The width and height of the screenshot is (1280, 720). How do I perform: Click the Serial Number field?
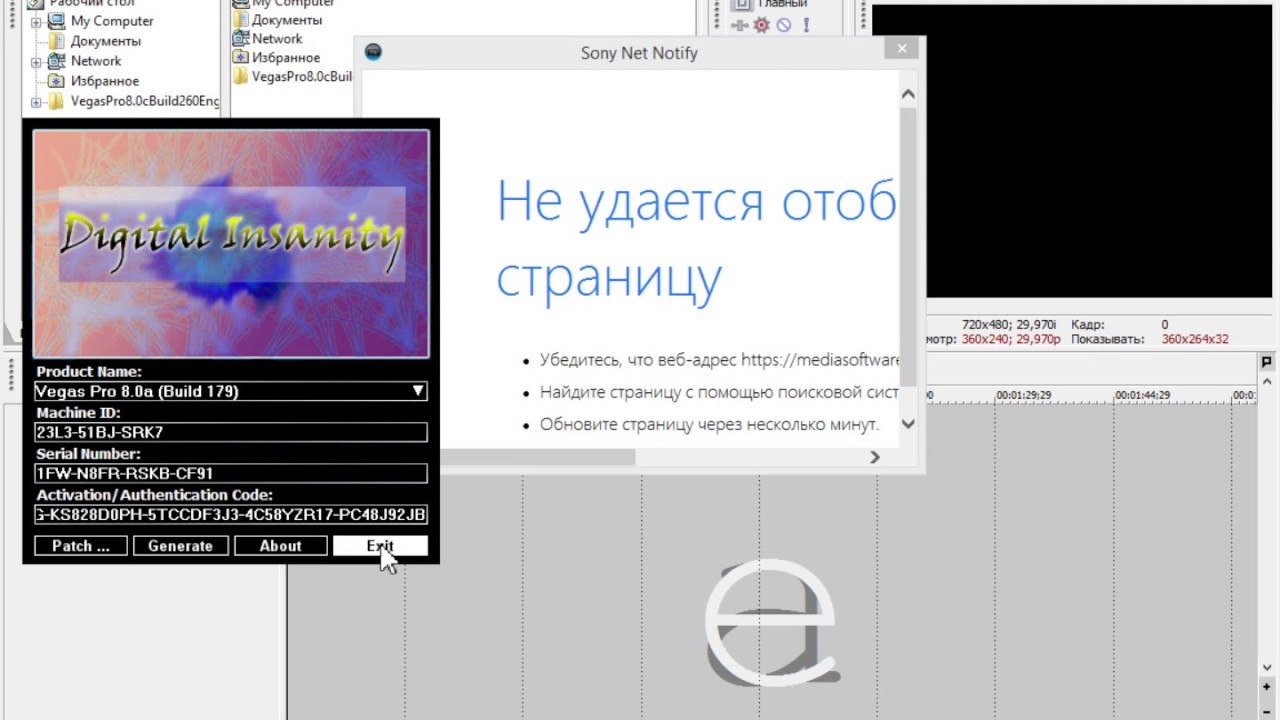tap(231, 474)
